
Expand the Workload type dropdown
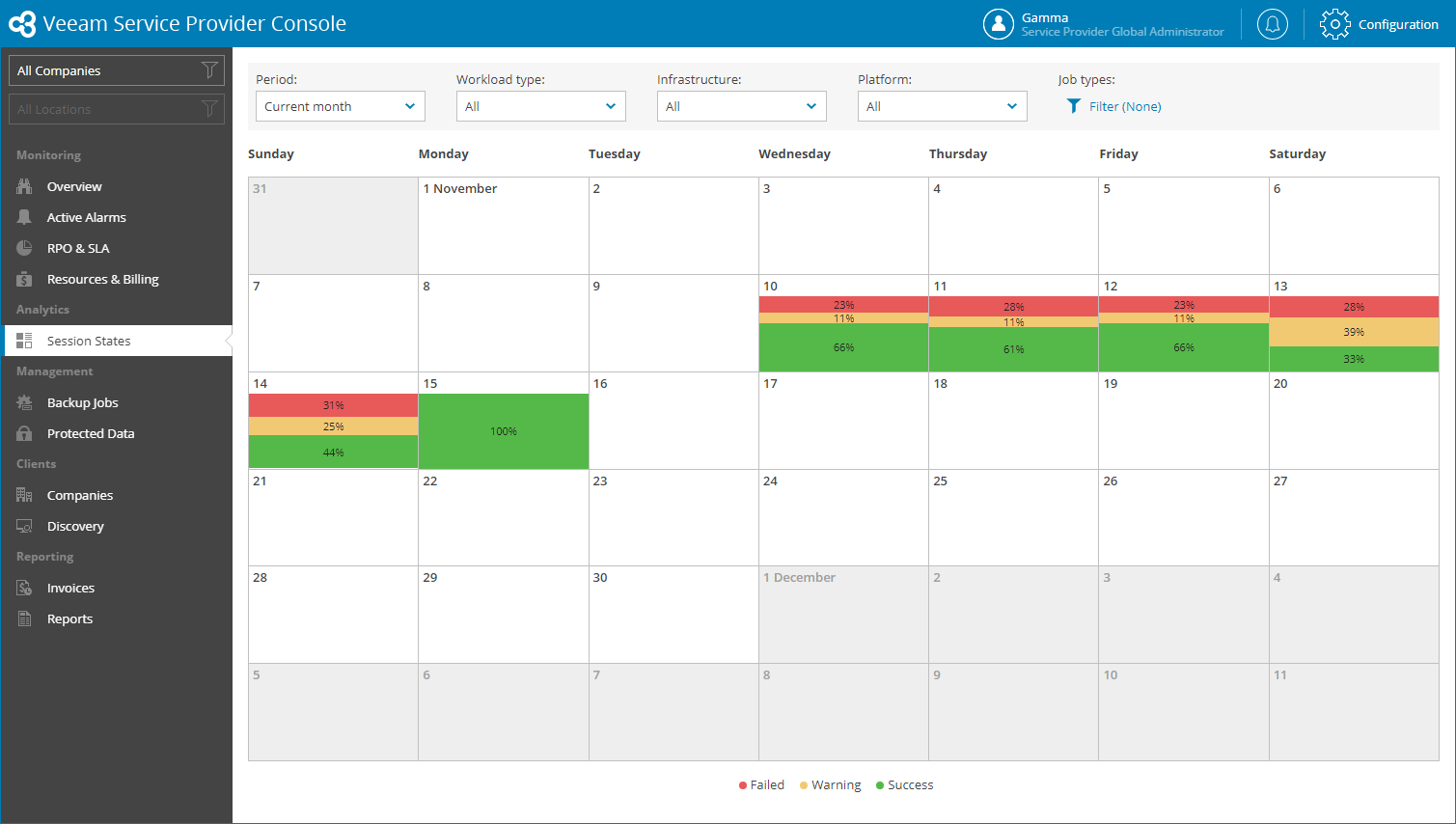(x=541, y=106)
